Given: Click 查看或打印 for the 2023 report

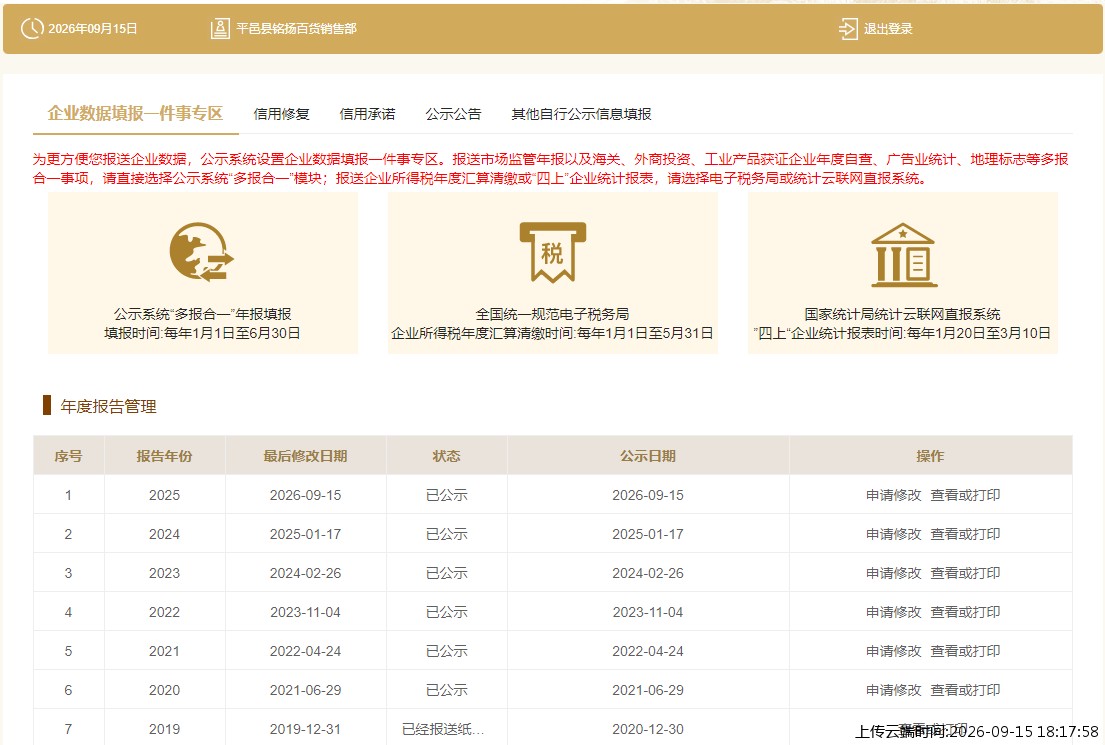Looking at the screenshot, I should click(965, 573).
